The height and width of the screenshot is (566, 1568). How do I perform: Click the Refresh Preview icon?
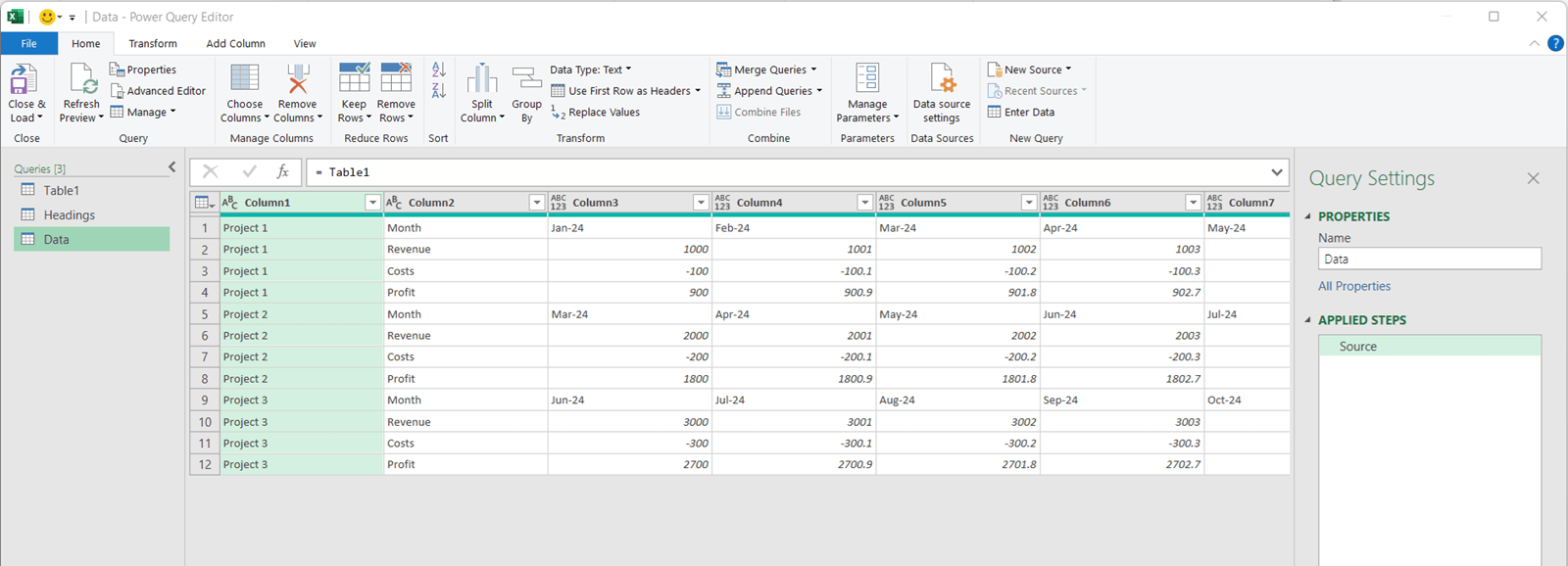pos(81,80)
